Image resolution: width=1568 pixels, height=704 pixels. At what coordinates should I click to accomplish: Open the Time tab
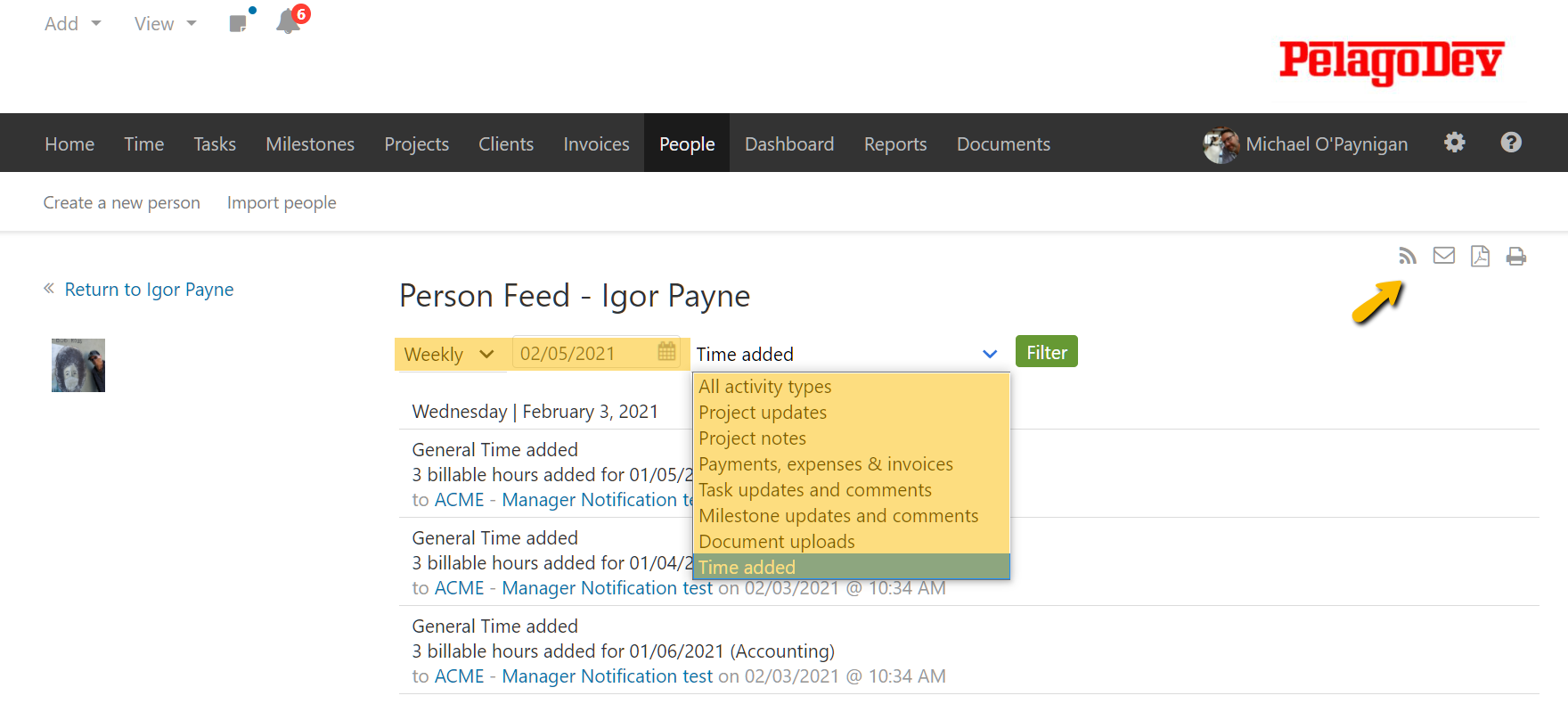pos(143,143)
